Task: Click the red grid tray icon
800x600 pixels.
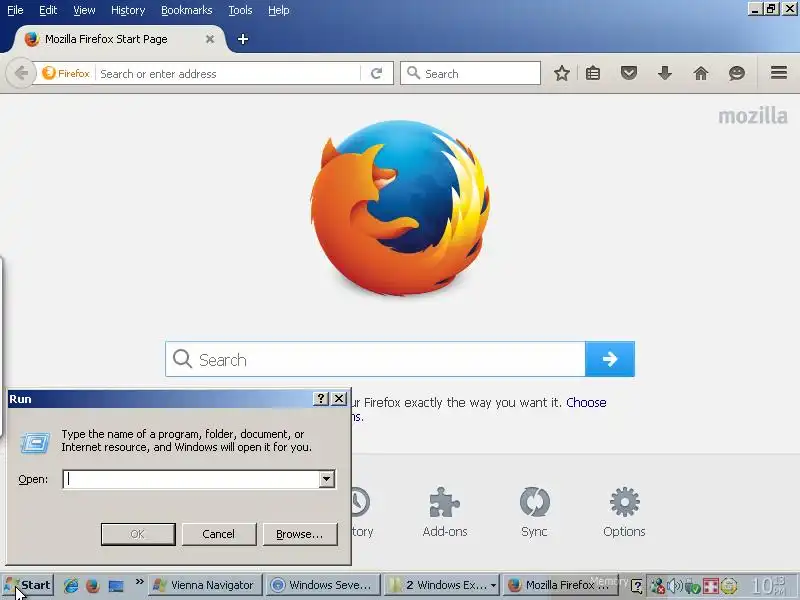Action: click(x=710, y=586)
